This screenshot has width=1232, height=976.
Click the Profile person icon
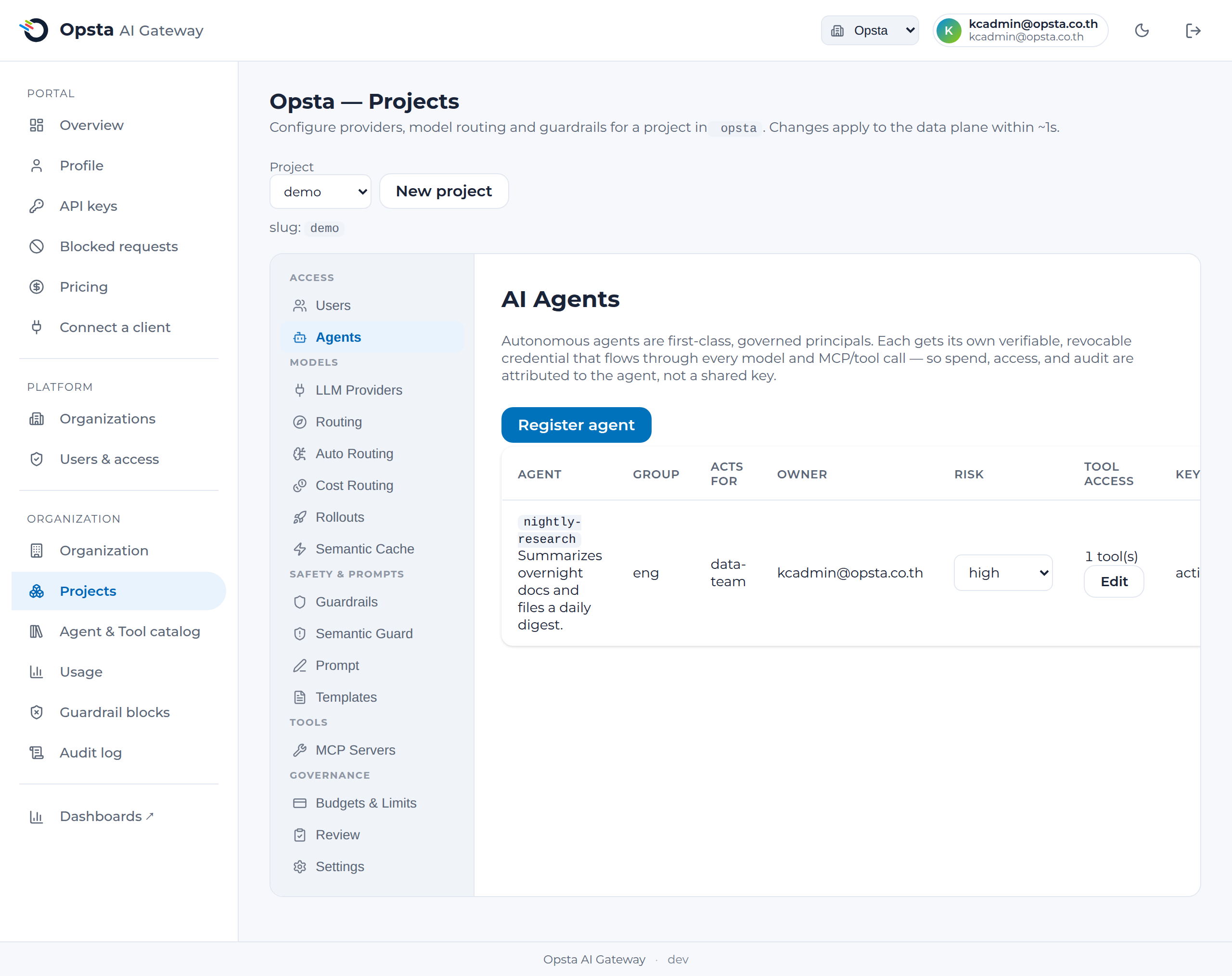click(37, 166)
